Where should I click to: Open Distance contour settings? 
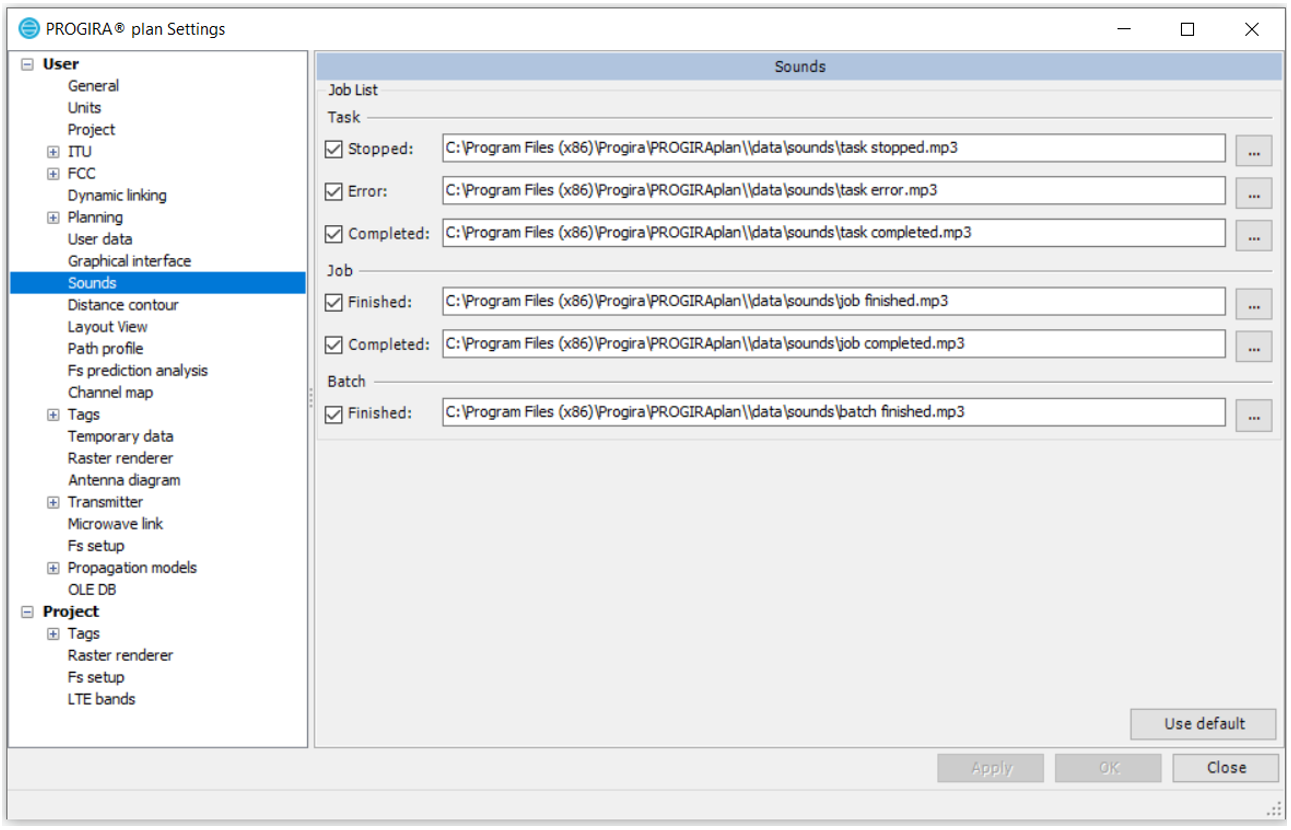123,306
